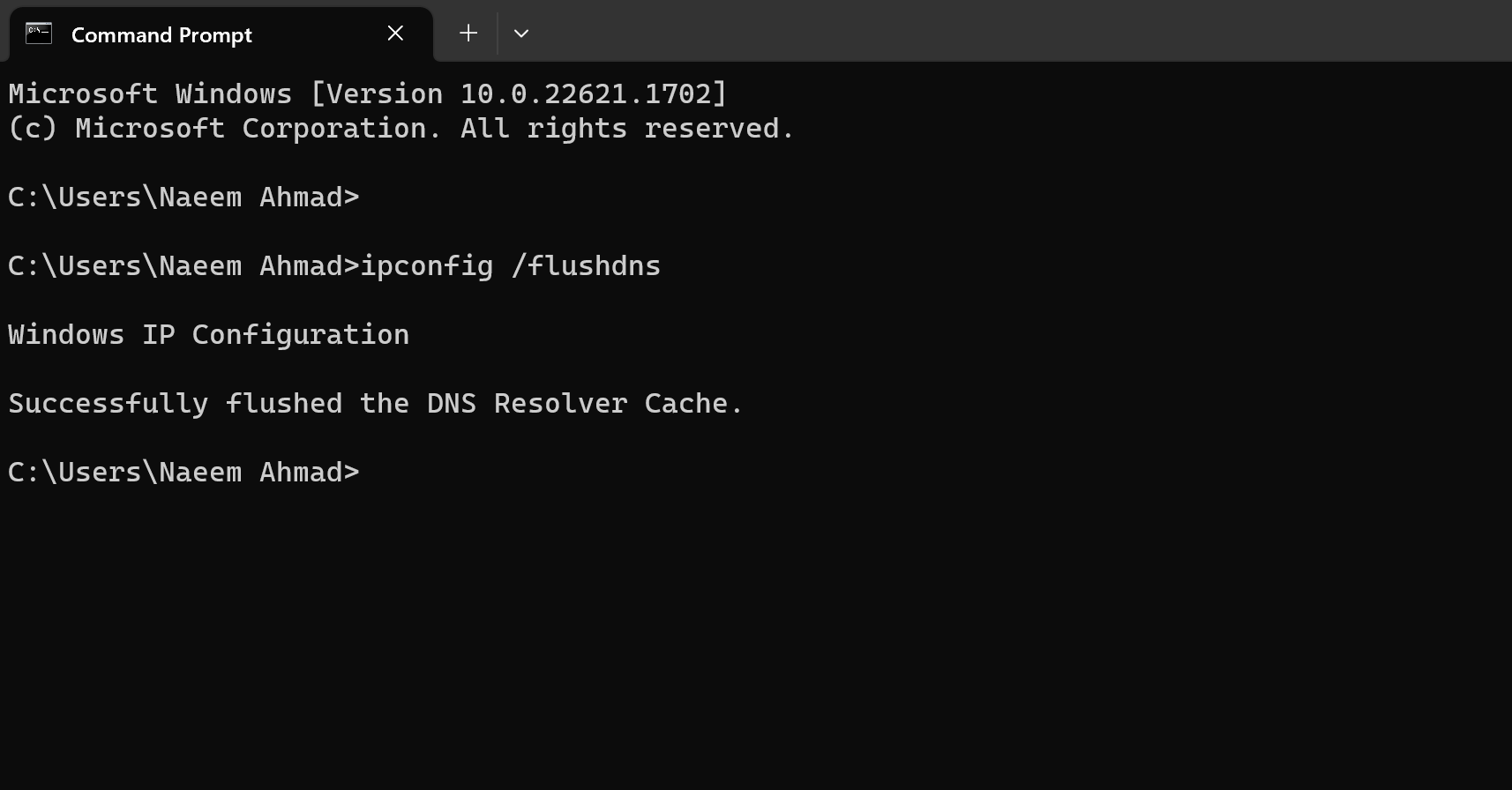Click the 'ipconfig' command word
The image size is (1512, 790).
coord(427,266)
